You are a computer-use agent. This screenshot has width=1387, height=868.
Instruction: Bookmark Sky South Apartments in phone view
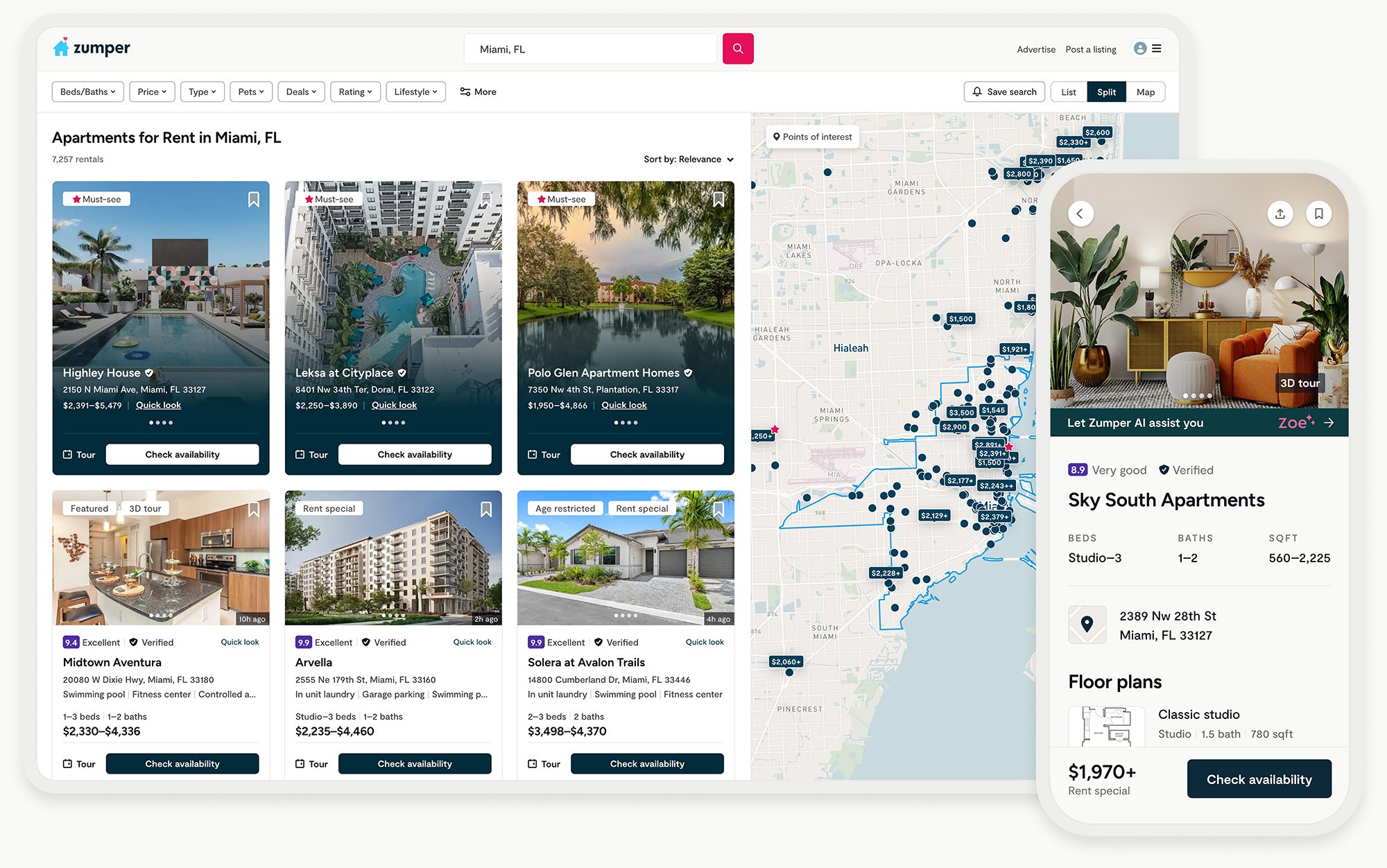click(x=1318, y=214)
